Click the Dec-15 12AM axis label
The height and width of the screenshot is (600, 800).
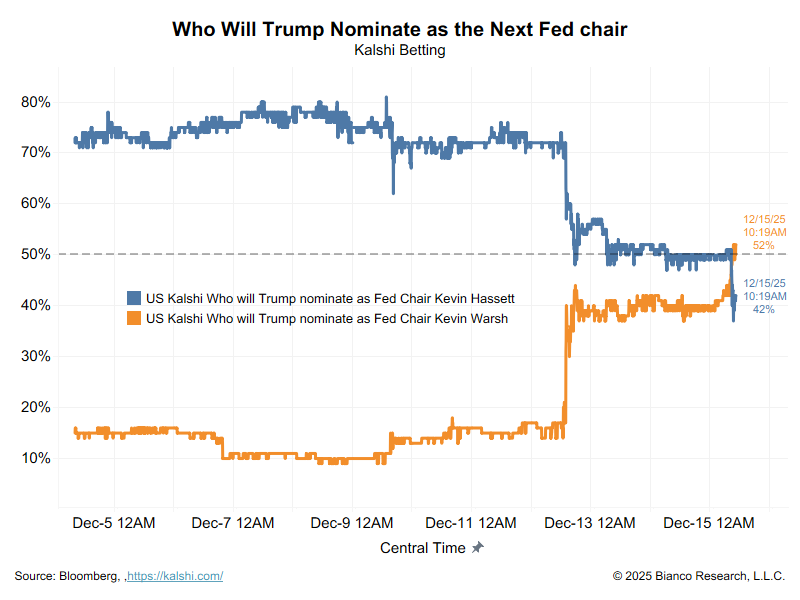[706, 523]
